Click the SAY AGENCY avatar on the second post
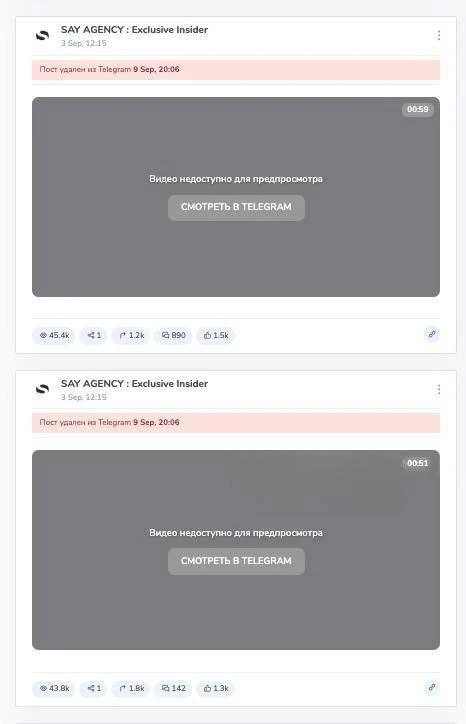This screenshot has width=466, height=724. pos(42,390)
